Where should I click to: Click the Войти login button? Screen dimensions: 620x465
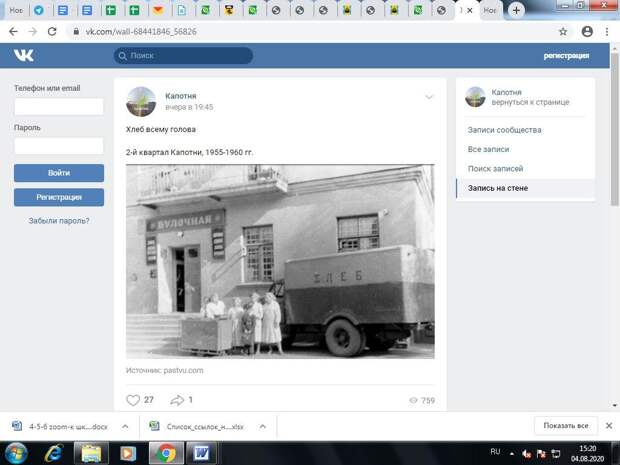click(x=59, y=173)
